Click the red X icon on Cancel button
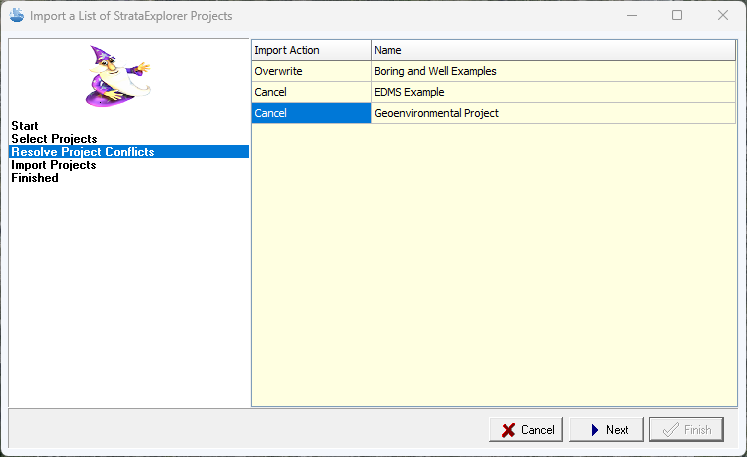747x457 pixels. click(x=507, y=430)
